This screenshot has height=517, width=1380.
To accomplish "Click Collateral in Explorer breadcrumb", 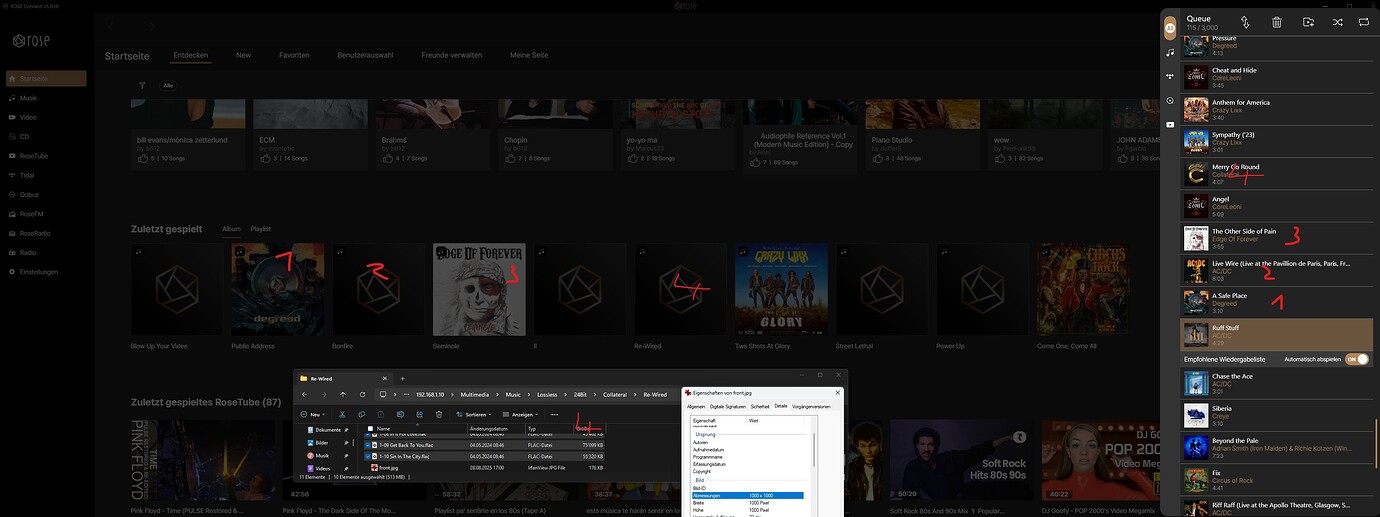I will tap(615, 394).
